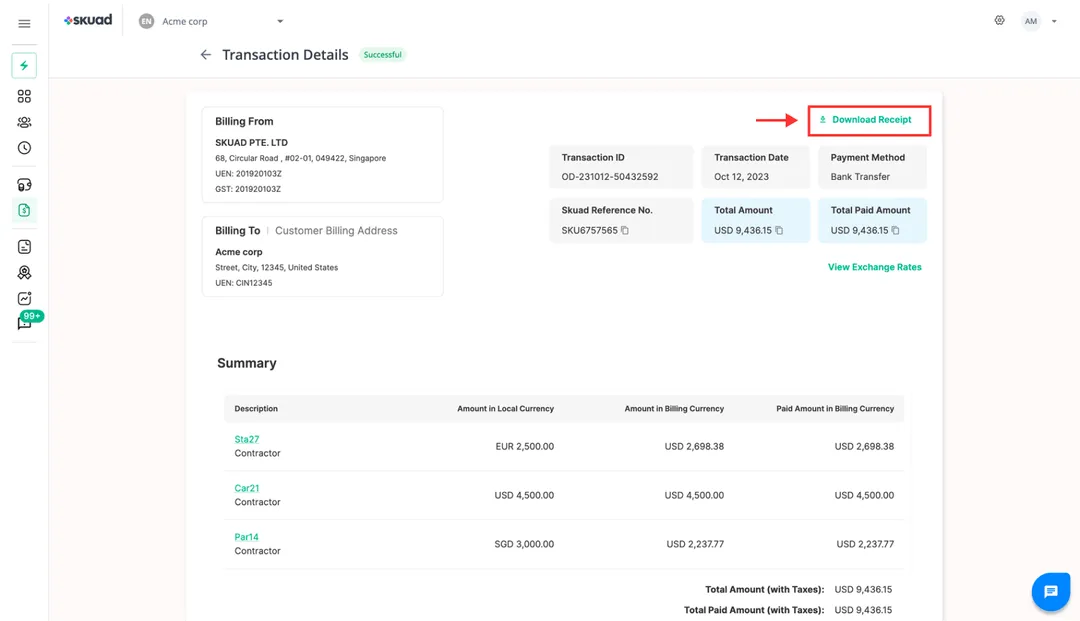View exchange rates
Viewport: 1080px width, 621px height.
point(874,267)
